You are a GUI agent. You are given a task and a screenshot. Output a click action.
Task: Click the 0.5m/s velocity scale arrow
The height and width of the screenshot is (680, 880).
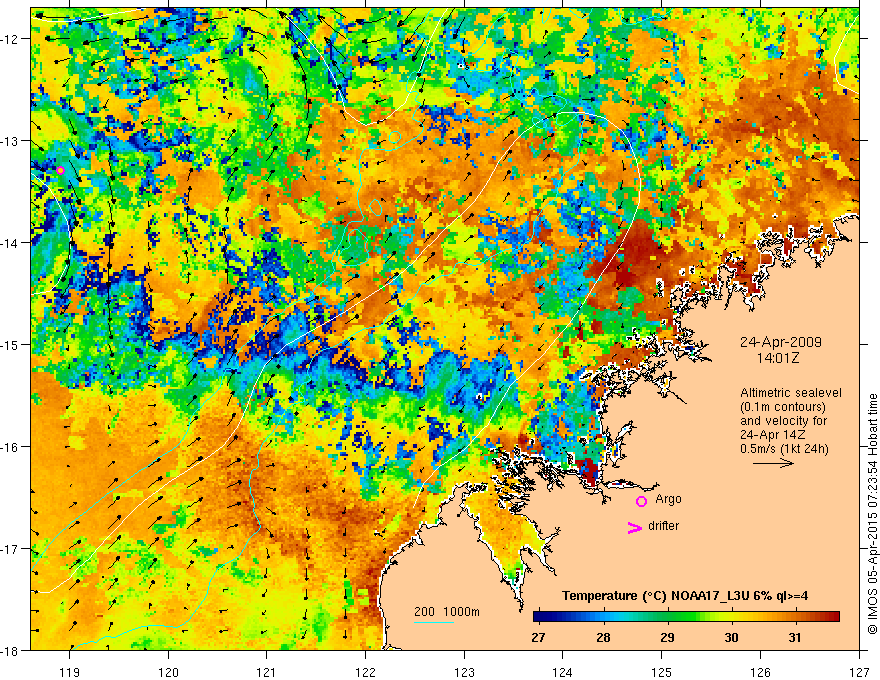pyautogui.click(x=773, y=463)
